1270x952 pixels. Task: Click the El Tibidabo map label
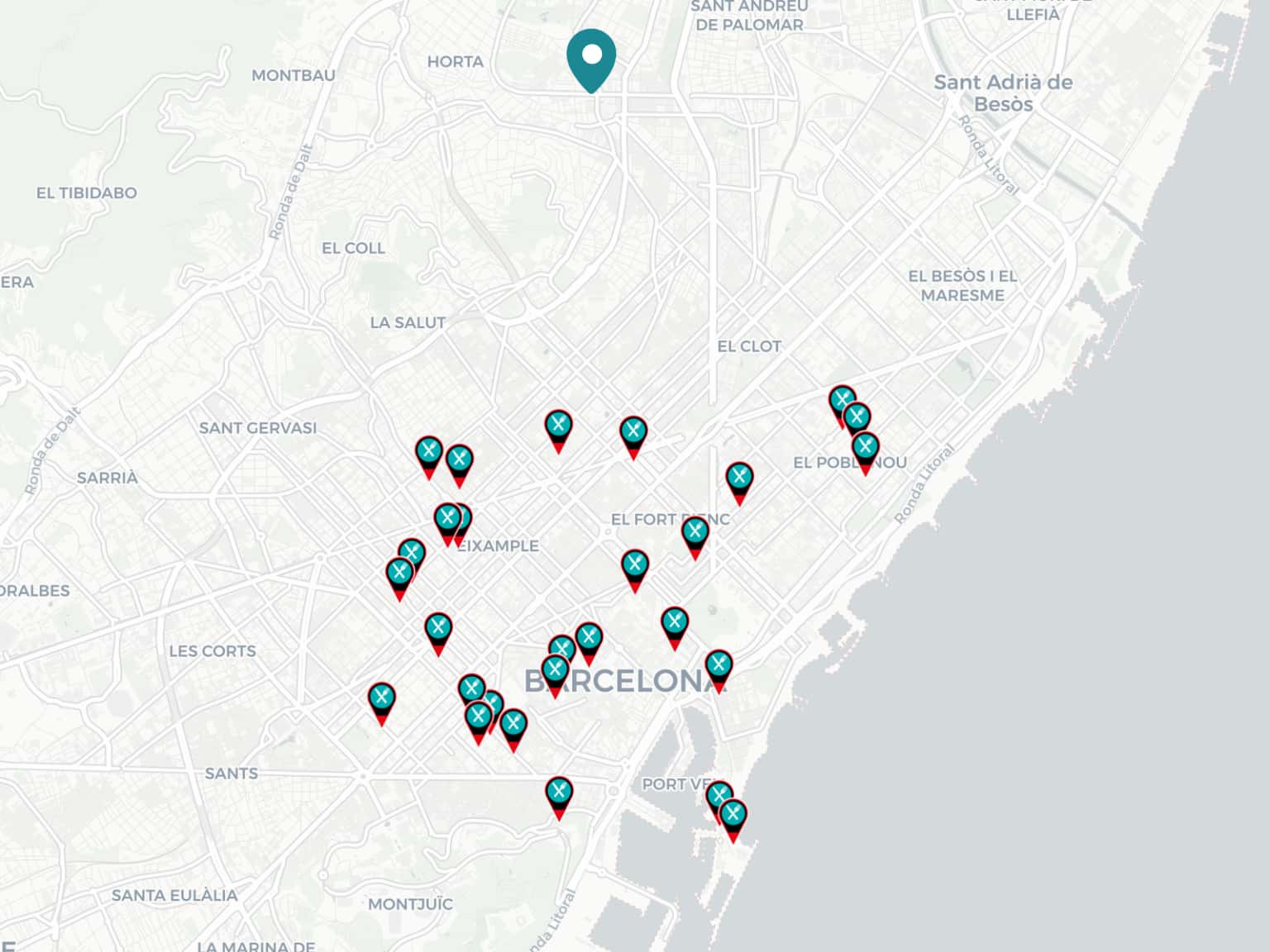87,193
